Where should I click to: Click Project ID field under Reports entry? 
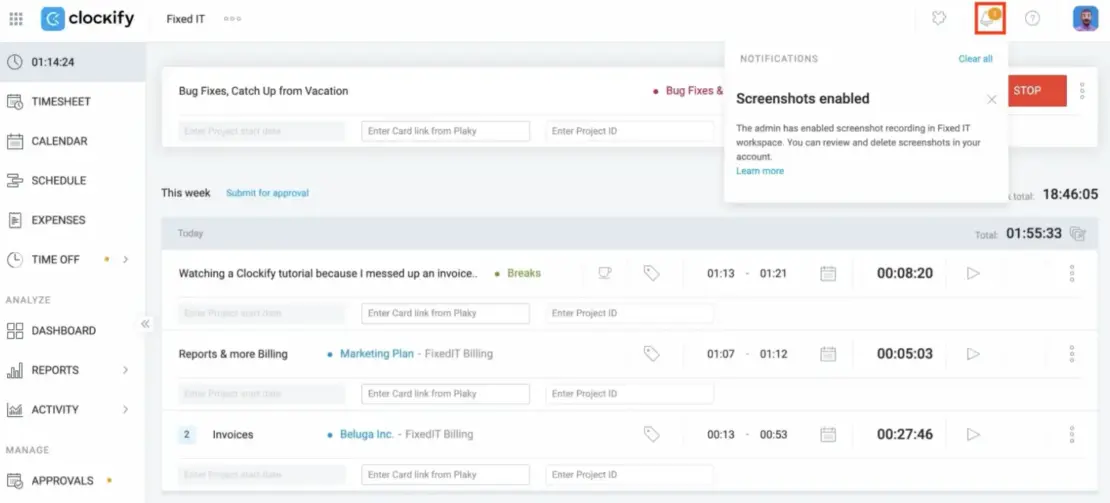click(629, 394)
